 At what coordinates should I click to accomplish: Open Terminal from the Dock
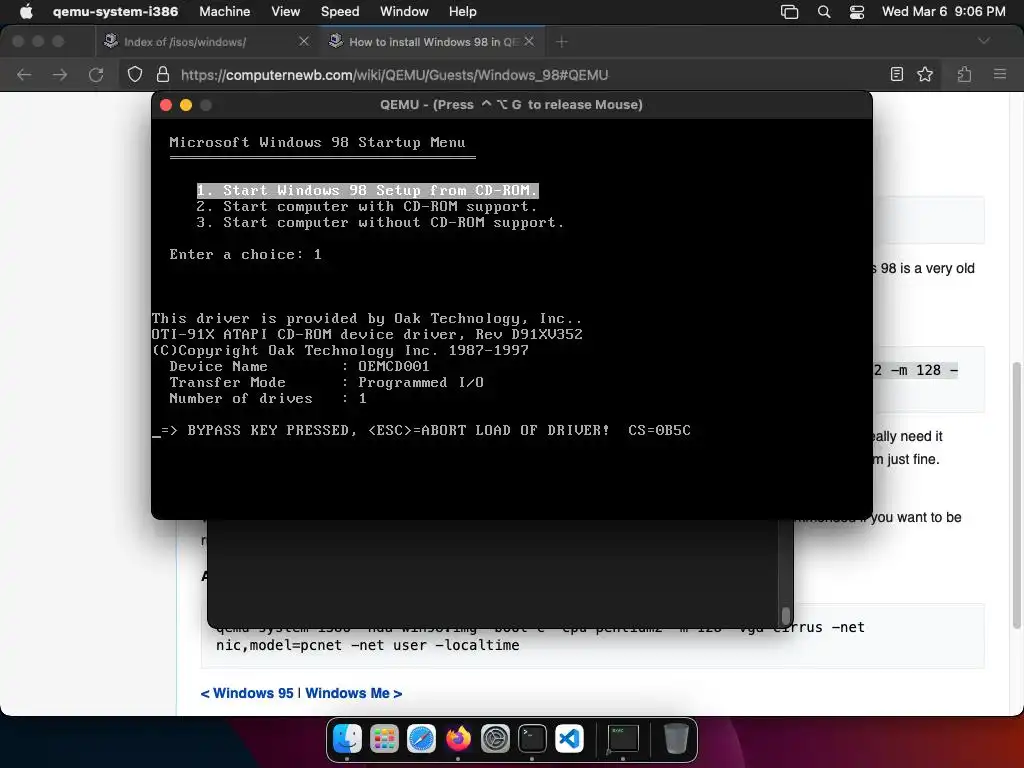[532, 739]
